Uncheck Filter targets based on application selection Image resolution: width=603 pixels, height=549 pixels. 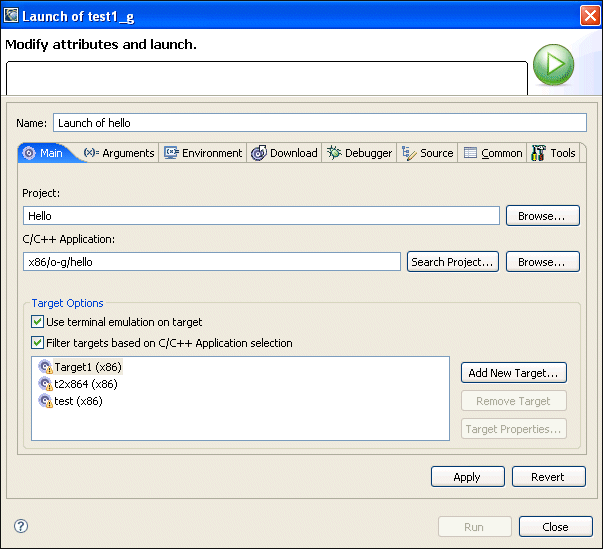click(38, 343)
